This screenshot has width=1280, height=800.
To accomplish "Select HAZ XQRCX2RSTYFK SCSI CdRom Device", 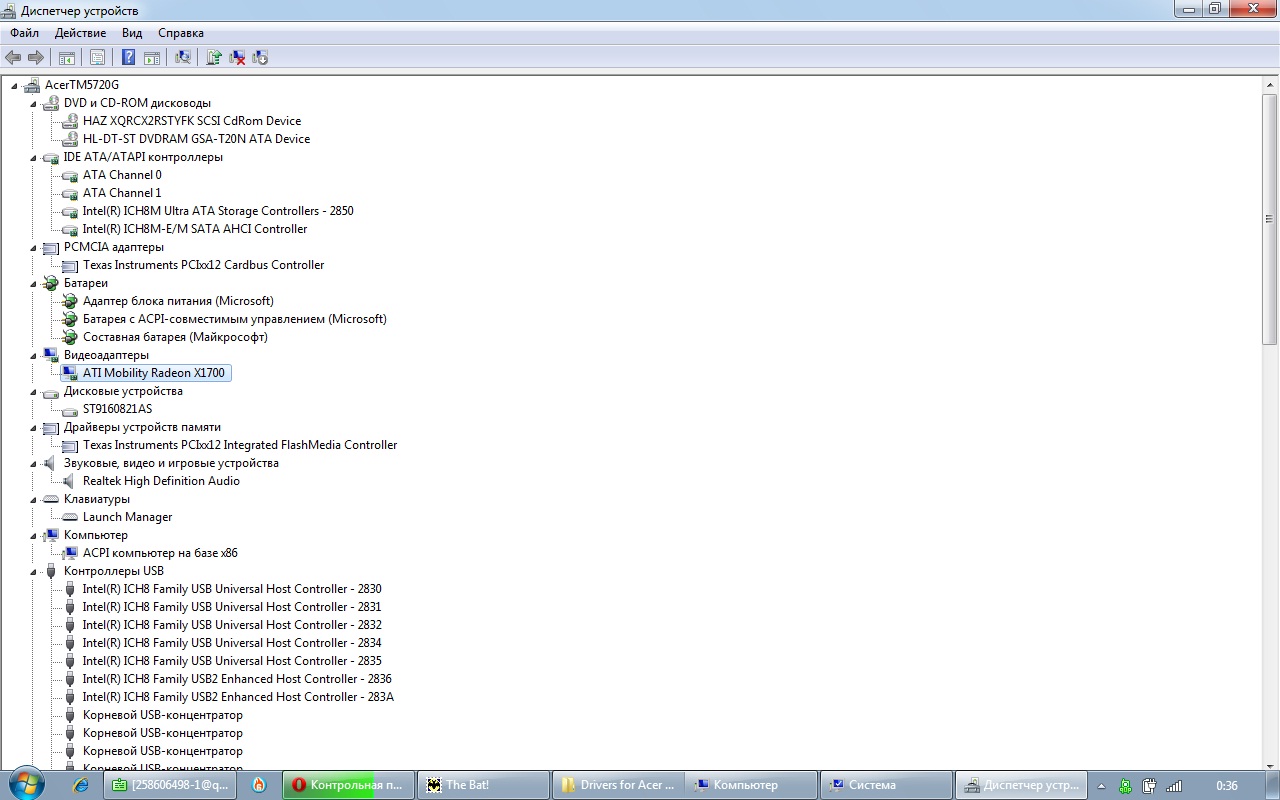I will (192, 121).
